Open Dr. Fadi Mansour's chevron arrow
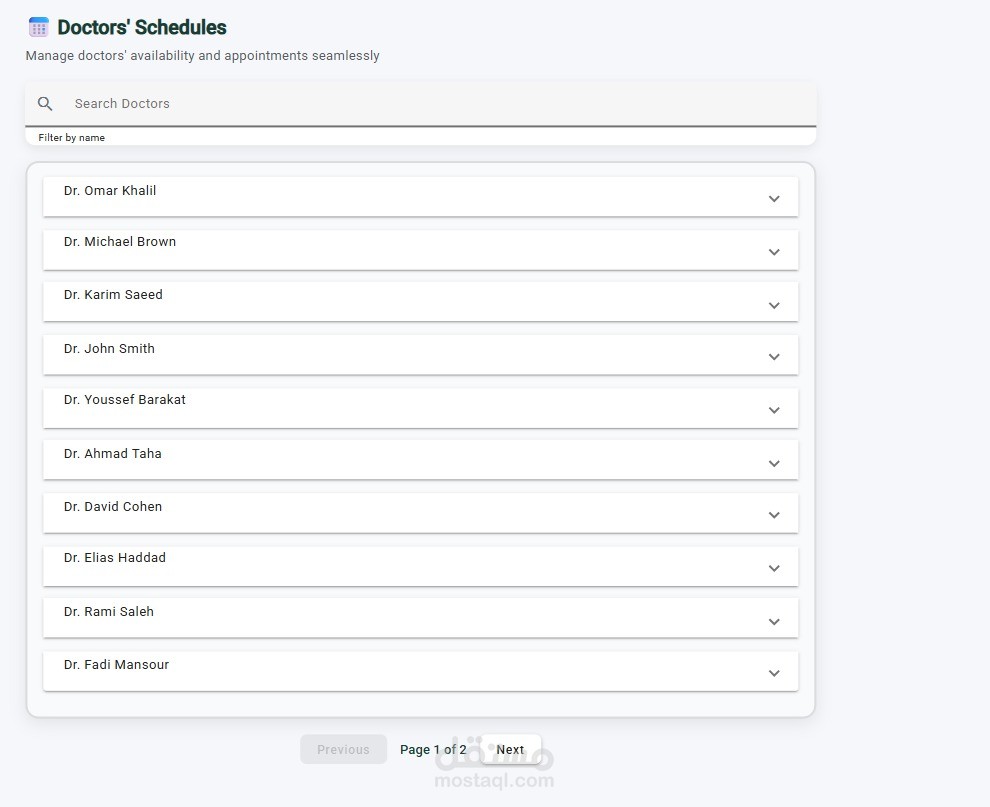 [x=774, y=673]
